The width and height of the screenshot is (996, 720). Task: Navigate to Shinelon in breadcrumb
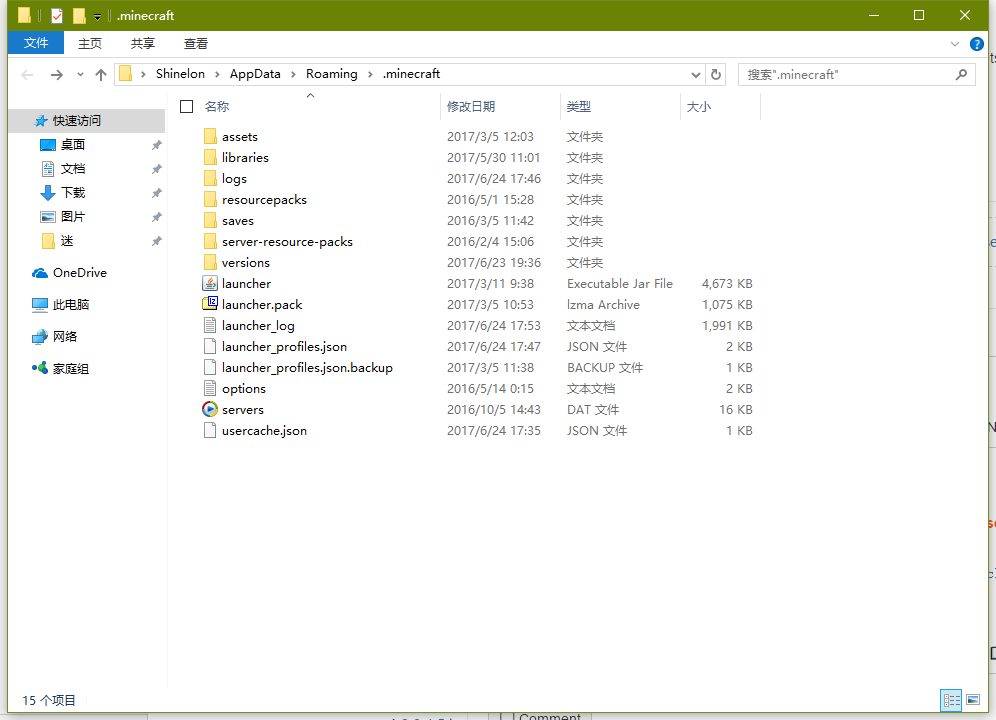point(180,74)
